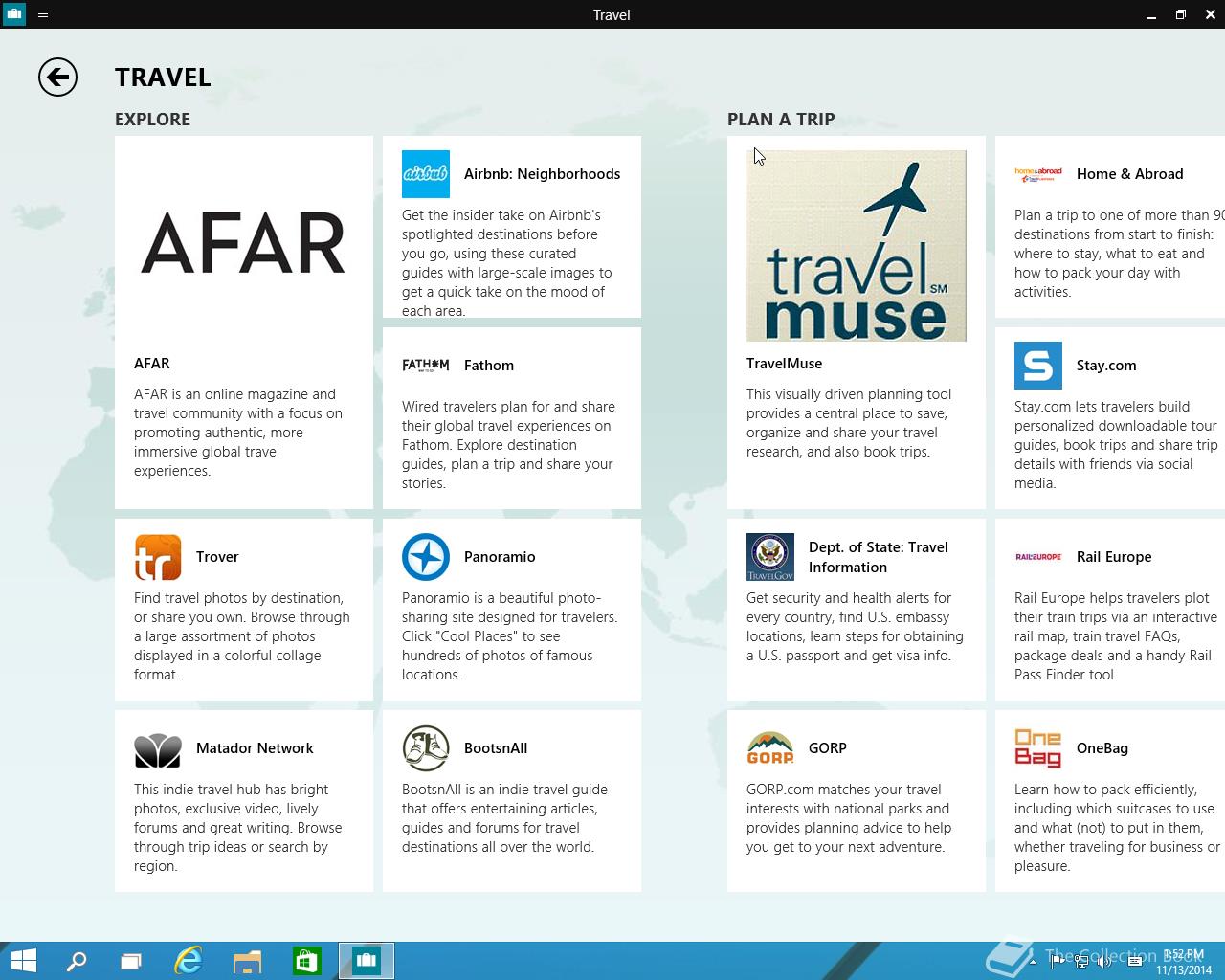Open the Matador Network title
Screen dimensions: 1225x980
point(255,748)
